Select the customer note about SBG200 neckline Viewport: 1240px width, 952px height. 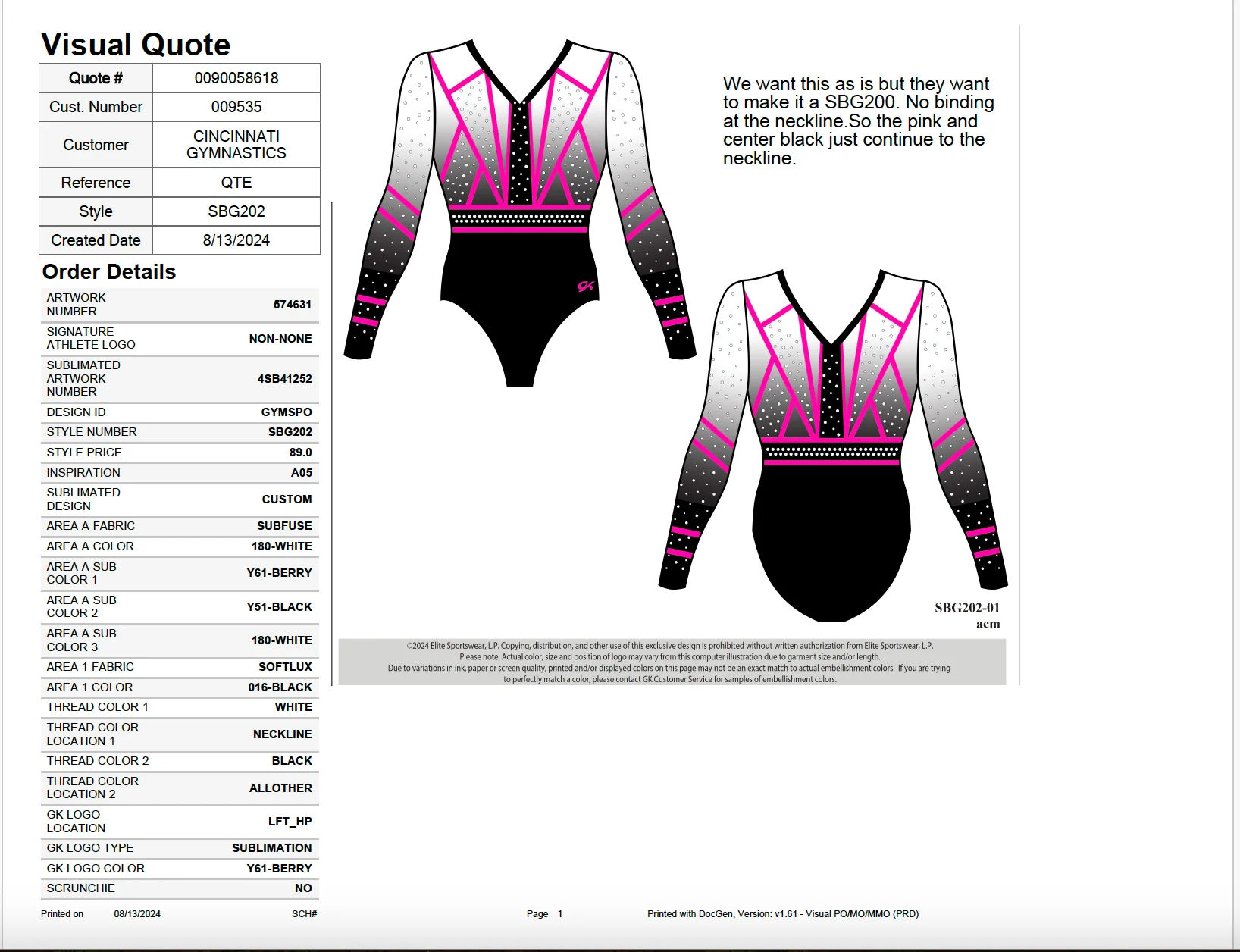point(858,121)
